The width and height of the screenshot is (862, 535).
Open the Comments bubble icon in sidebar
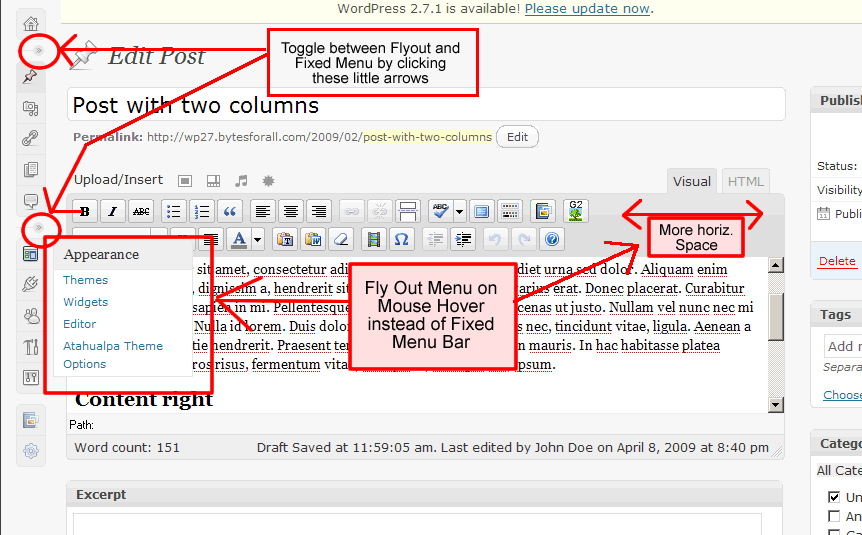click(31, 201)
